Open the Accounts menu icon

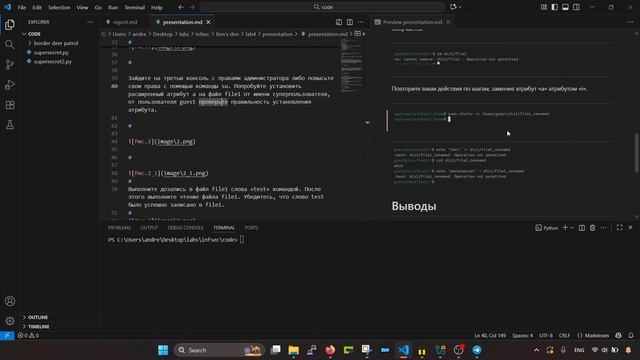[10, 301]
